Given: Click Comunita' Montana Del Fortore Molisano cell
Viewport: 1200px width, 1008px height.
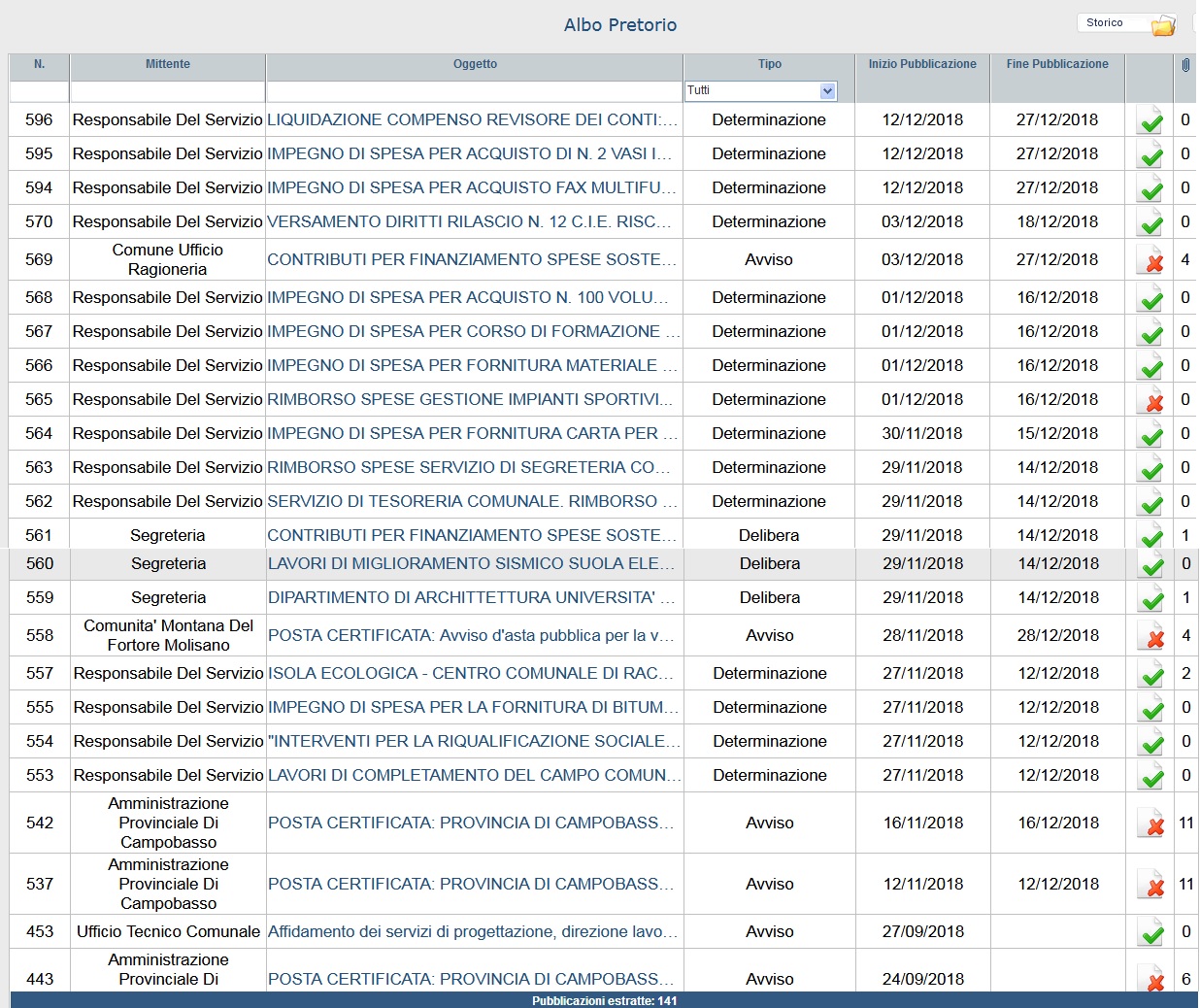Looking at the screenshot, I should 169,635.
